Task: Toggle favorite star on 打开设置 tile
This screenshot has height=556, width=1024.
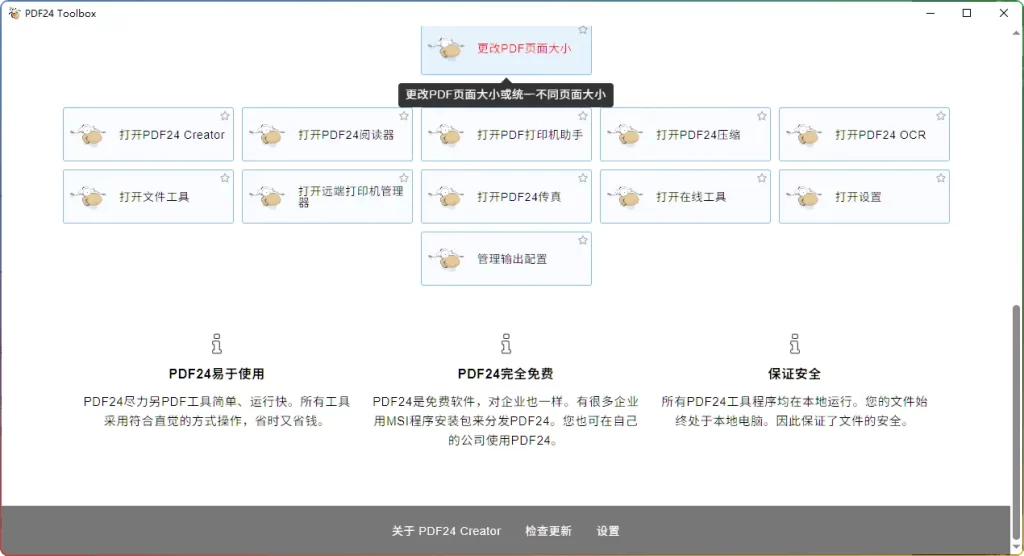Action: (940, 178)
